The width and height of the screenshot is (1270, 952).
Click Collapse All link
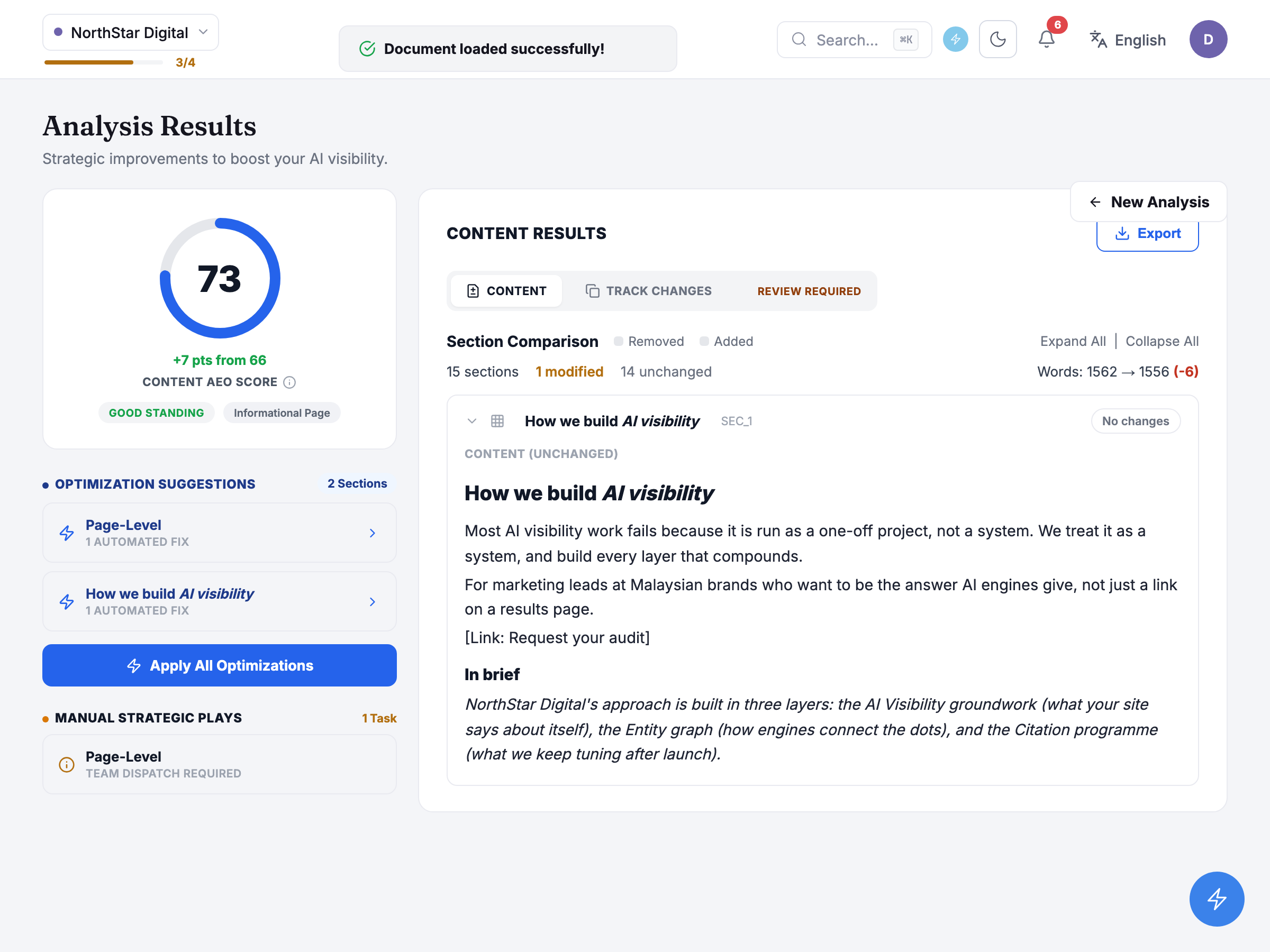click(1162, 342)
